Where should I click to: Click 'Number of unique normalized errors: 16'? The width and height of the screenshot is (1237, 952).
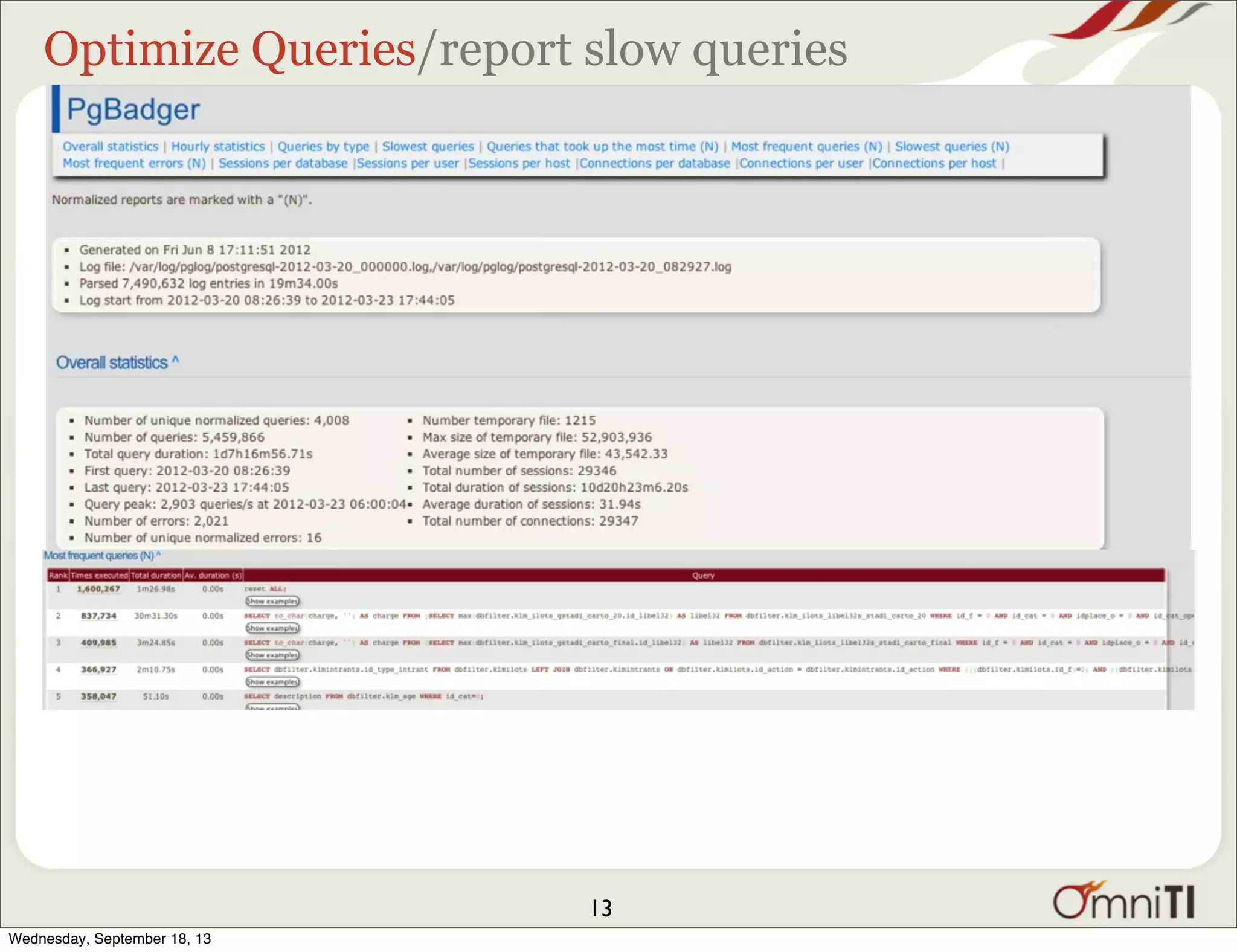click(203, 538)
